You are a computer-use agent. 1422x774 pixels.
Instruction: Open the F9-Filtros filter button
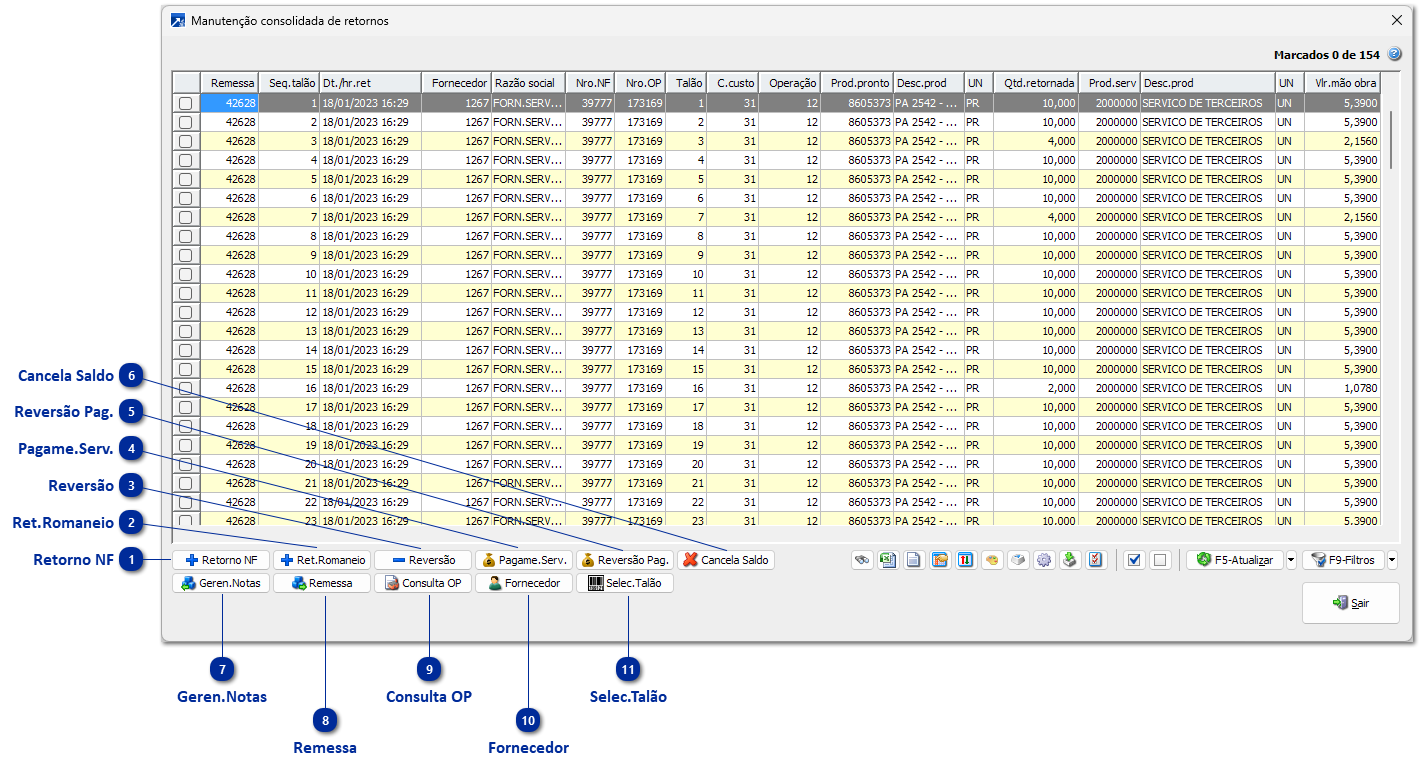point(1342,560)
